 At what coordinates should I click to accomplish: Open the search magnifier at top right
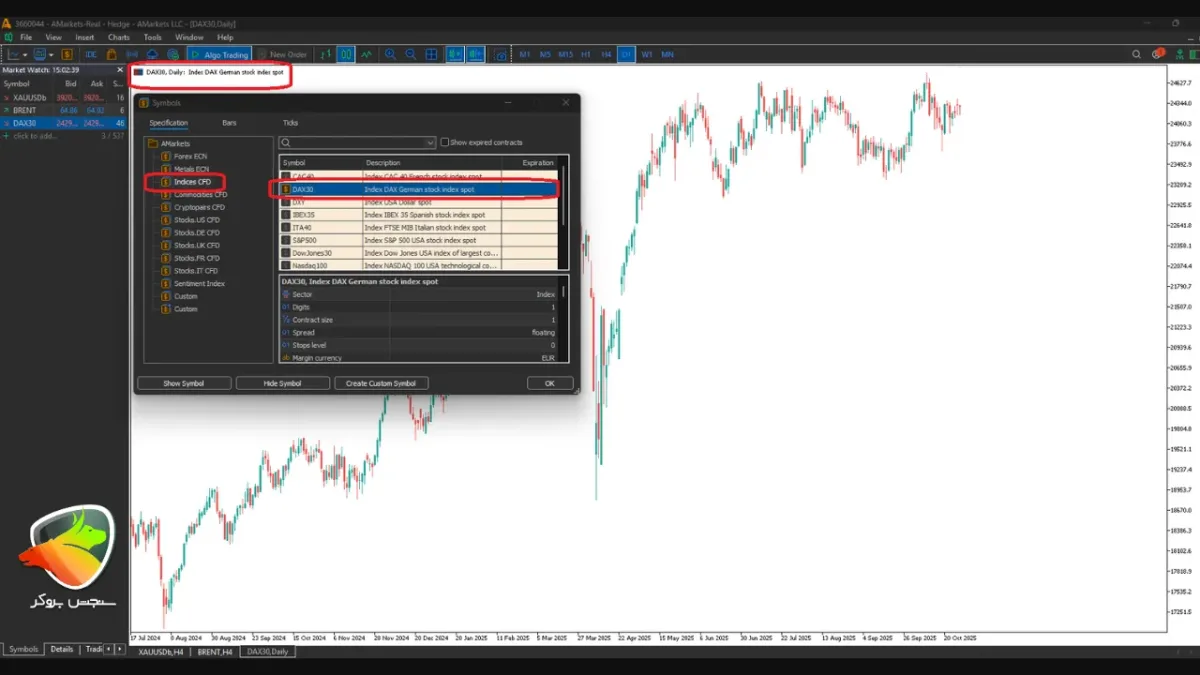[x=1138, y=54]
